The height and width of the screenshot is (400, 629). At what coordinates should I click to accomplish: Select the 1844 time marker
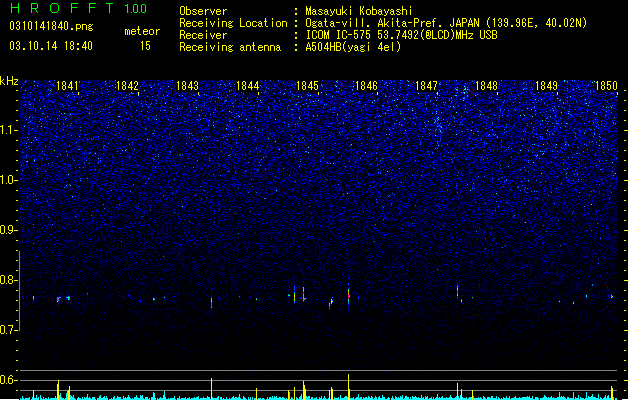pos(248,86)
